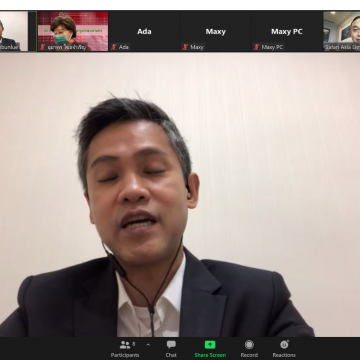
Task: Click the main speaker video area
Action: click(180, 195)
